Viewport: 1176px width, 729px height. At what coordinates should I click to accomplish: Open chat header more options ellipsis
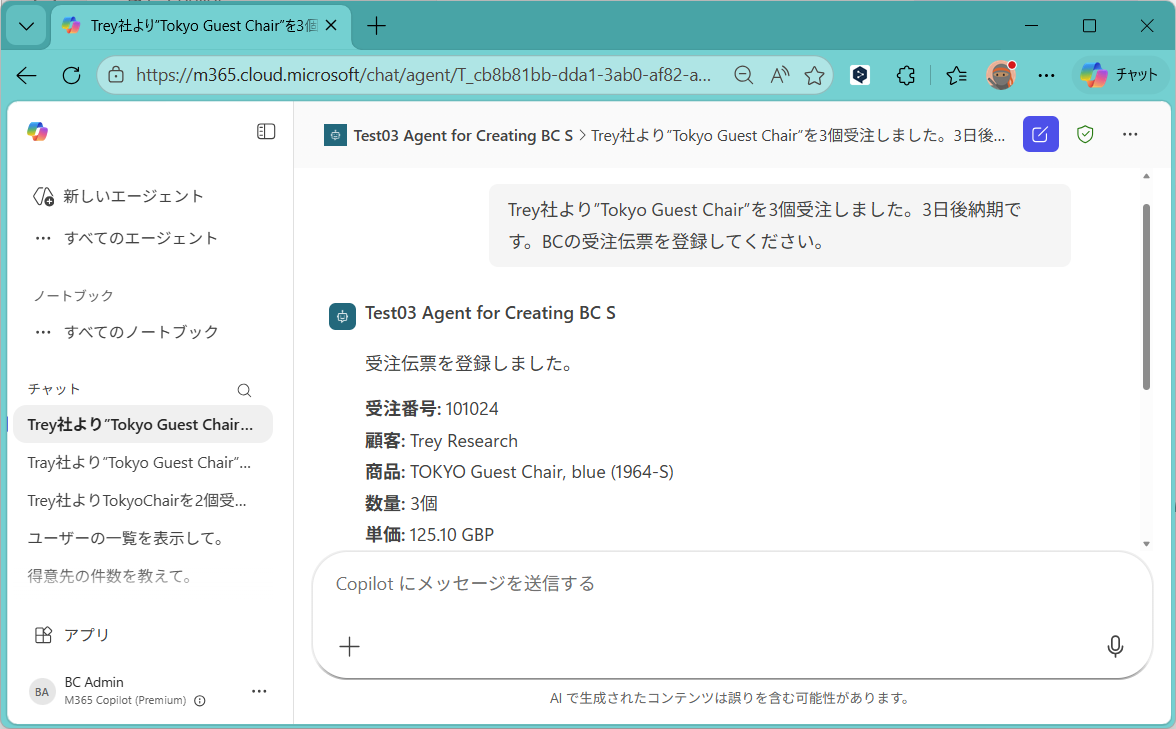[x=1130, y=134]
